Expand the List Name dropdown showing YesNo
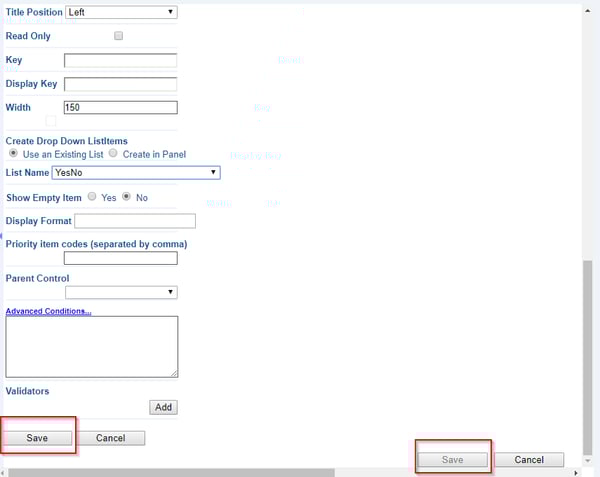Image resolution: width=600 pixels, height=477 pixels. click(141, 173)
